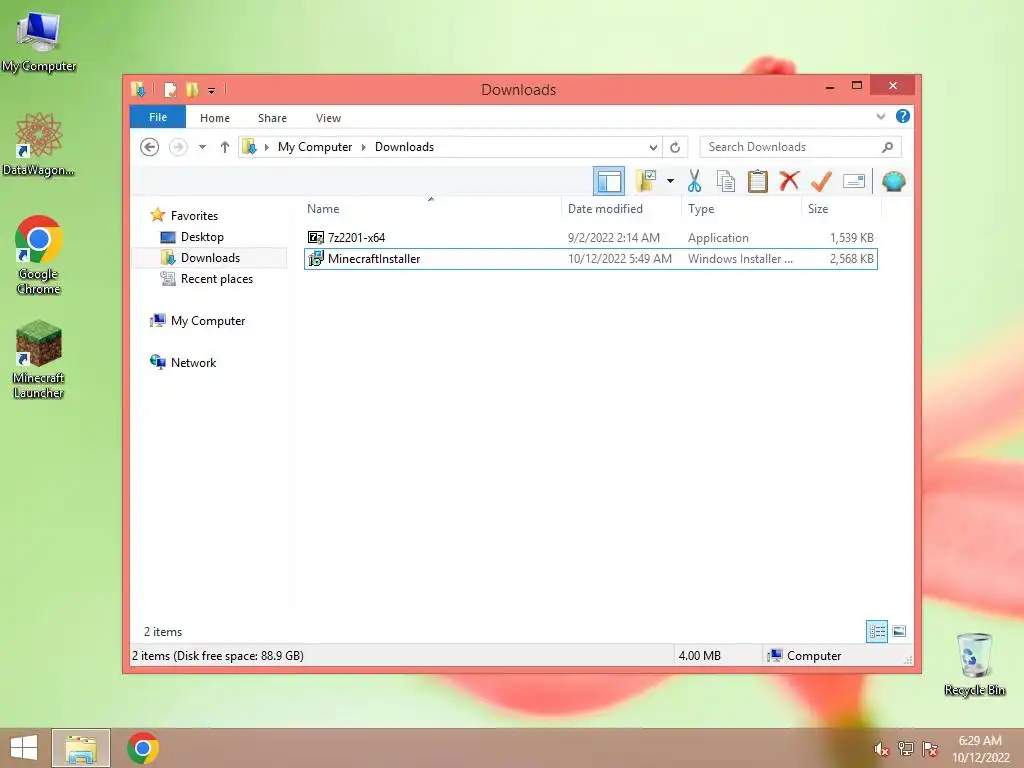This screenshot has height=768, width=1024.
Task: Open Recent places in navigation pane
Action: pos(216,279)
